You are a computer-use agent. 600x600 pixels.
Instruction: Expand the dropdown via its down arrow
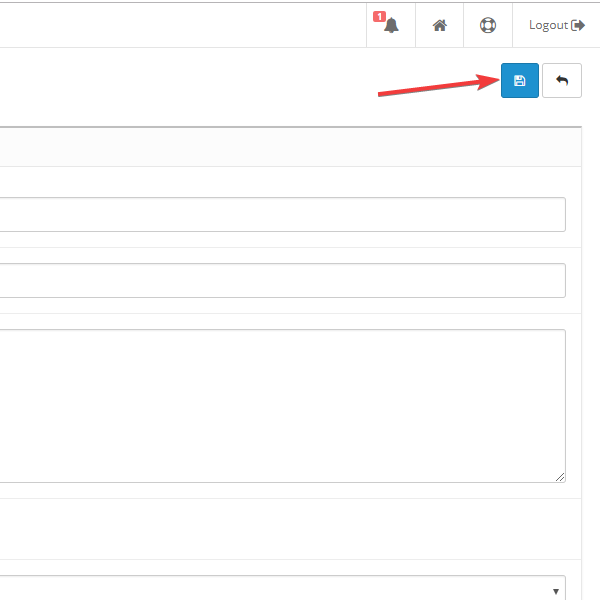[555, 591]
